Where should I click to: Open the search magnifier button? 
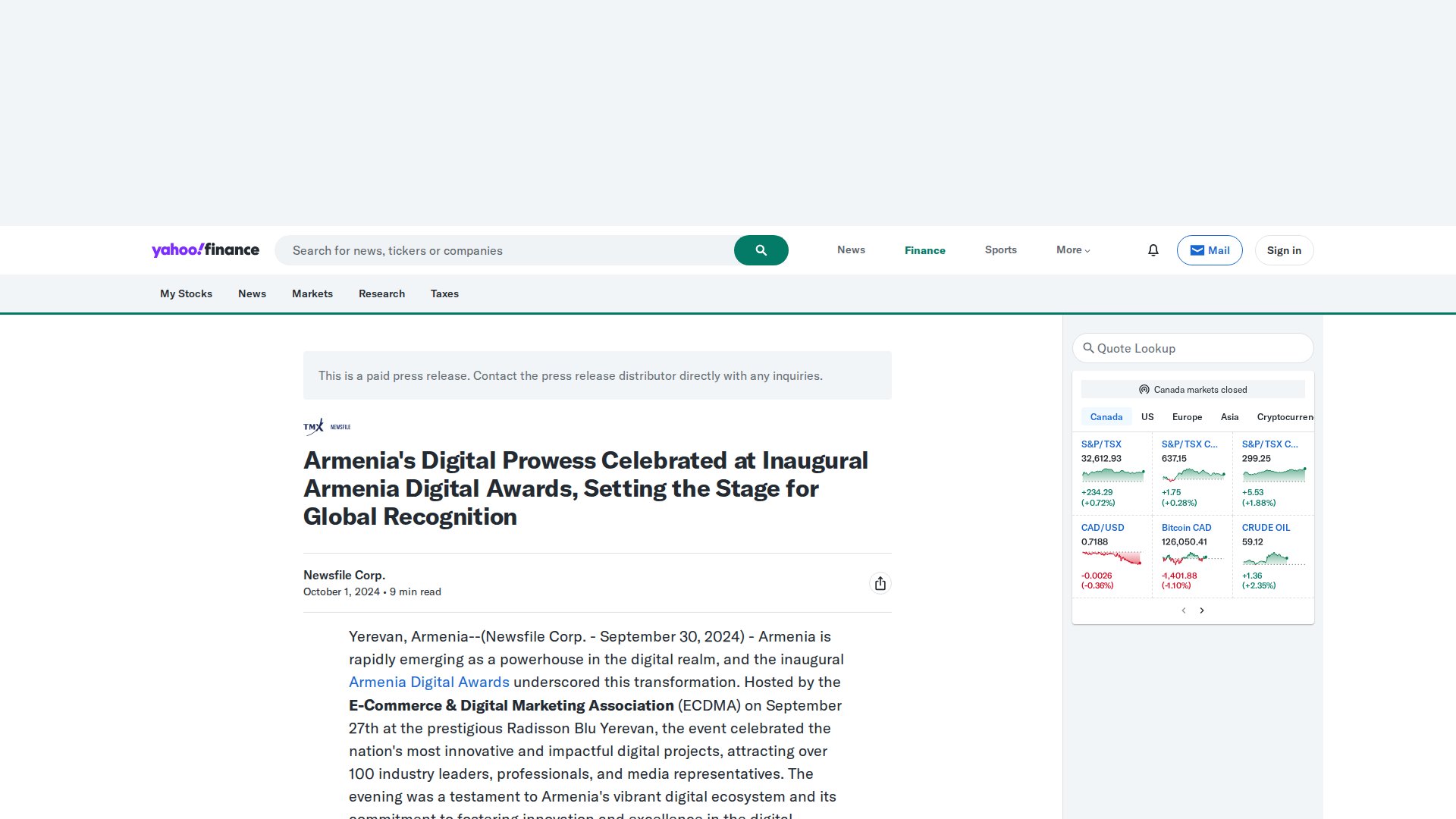tap(761, 249)
